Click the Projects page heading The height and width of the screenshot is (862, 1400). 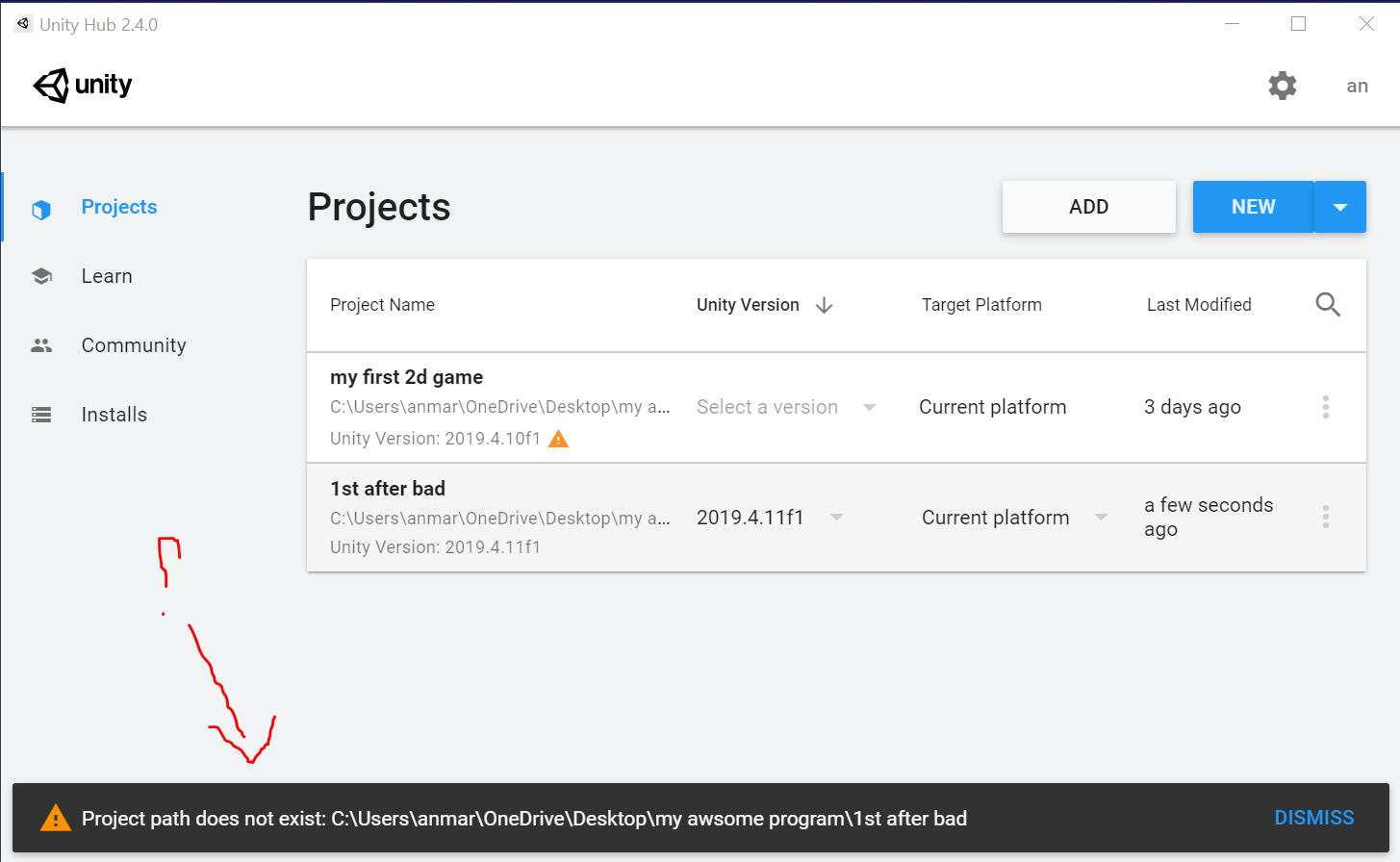(379, 207)
